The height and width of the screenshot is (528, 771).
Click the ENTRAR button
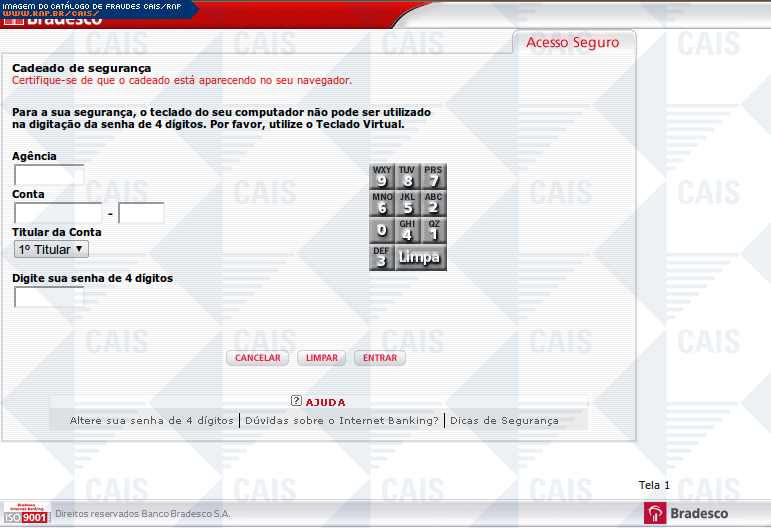380,358
